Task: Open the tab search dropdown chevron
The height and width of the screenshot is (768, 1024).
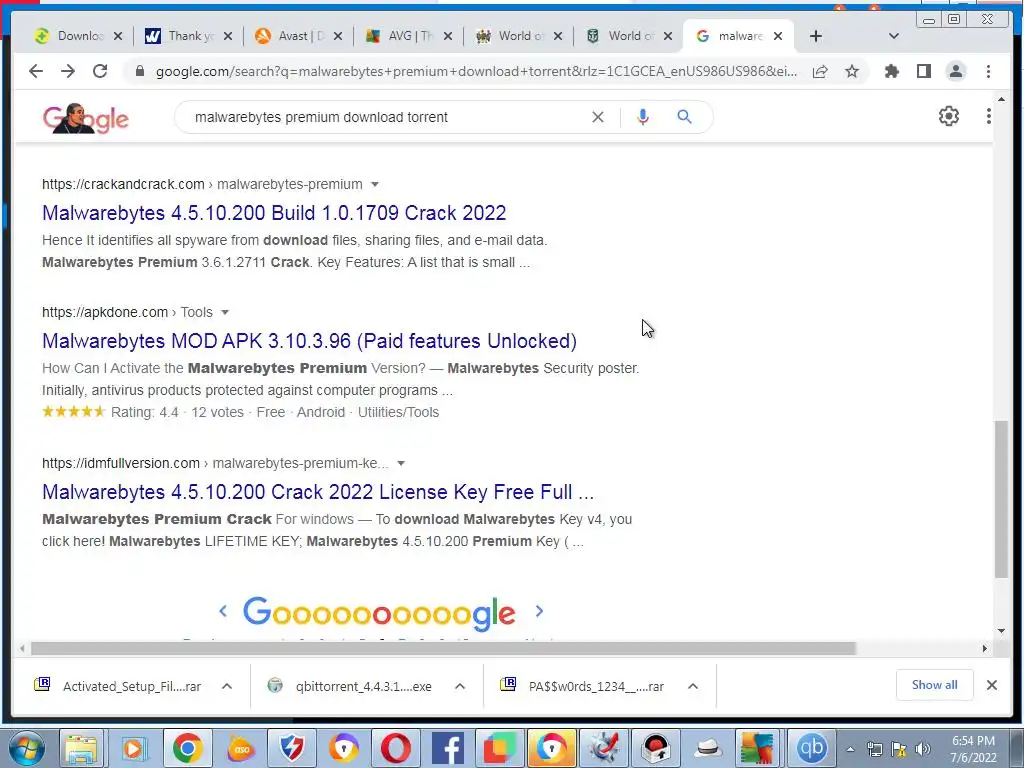Action: [893, 36]
